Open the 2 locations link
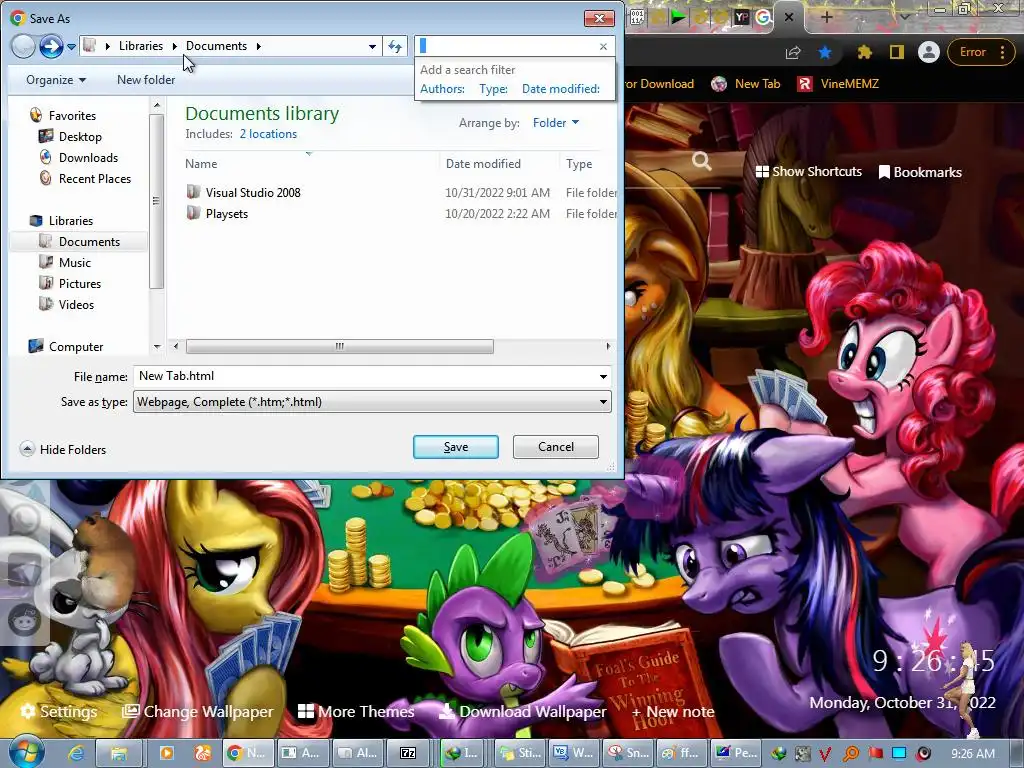Screen dimensions: 1024x768 [268, 134]
